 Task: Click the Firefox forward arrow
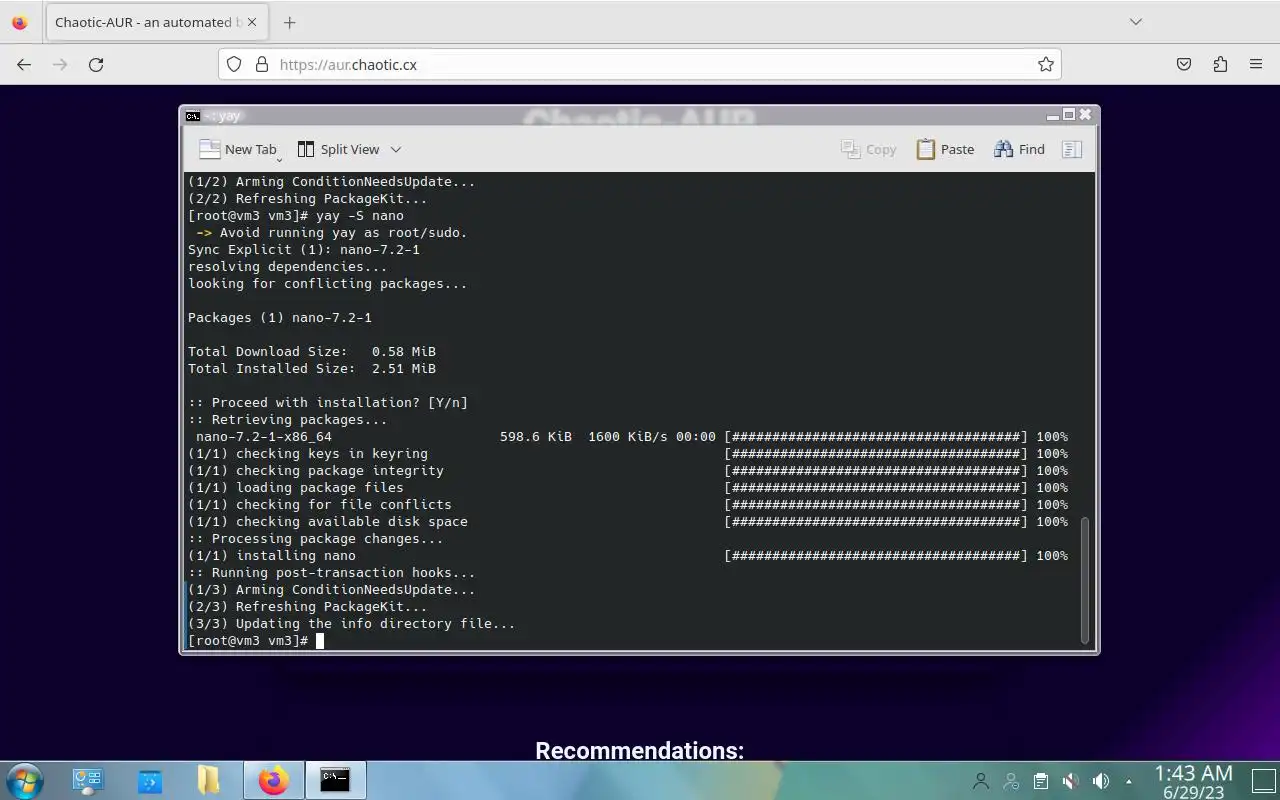coord(60,64)
